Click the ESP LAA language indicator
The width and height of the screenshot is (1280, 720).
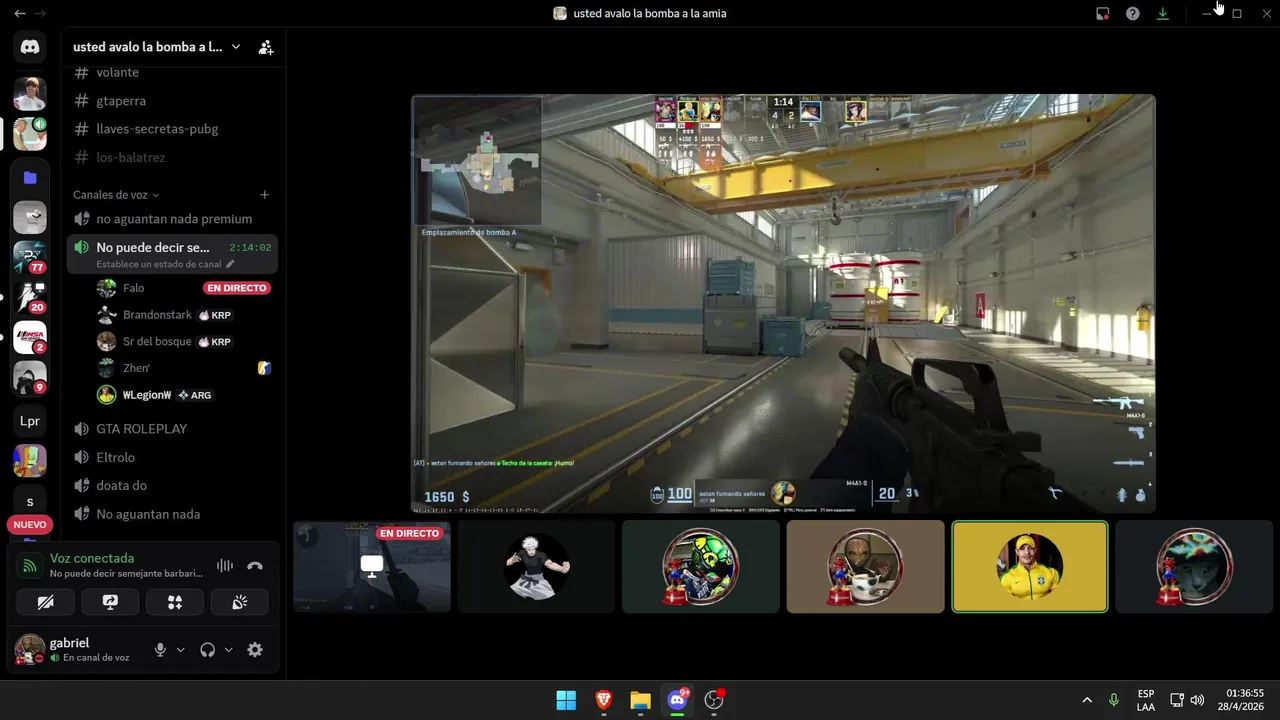pos(1146,700)
